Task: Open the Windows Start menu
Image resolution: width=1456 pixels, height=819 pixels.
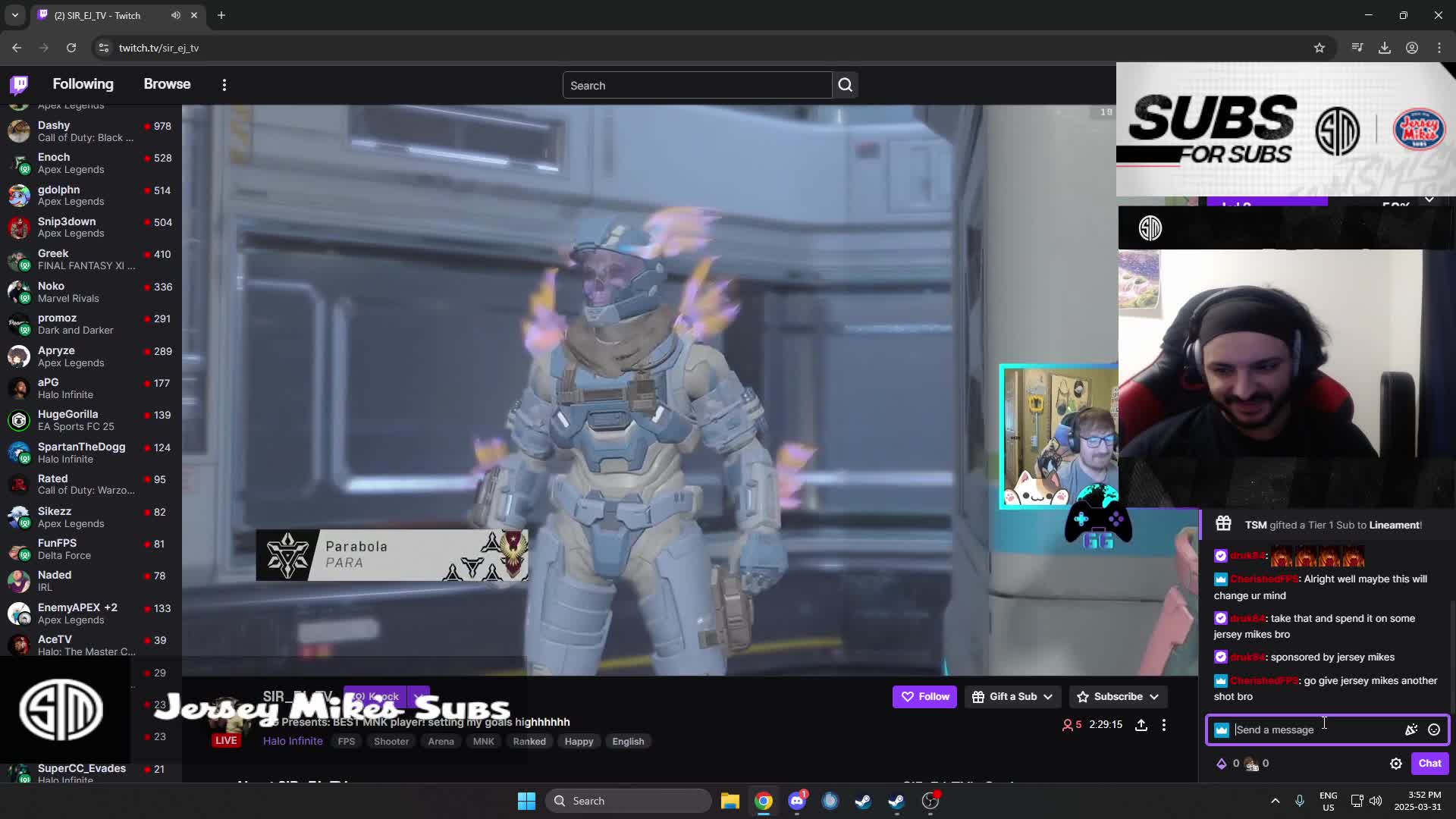Action: click(526, 801)
